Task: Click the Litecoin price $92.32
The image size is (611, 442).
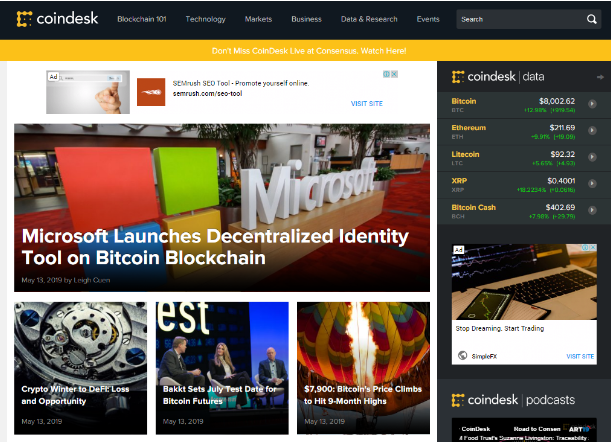Action: (x=563, y=154)
